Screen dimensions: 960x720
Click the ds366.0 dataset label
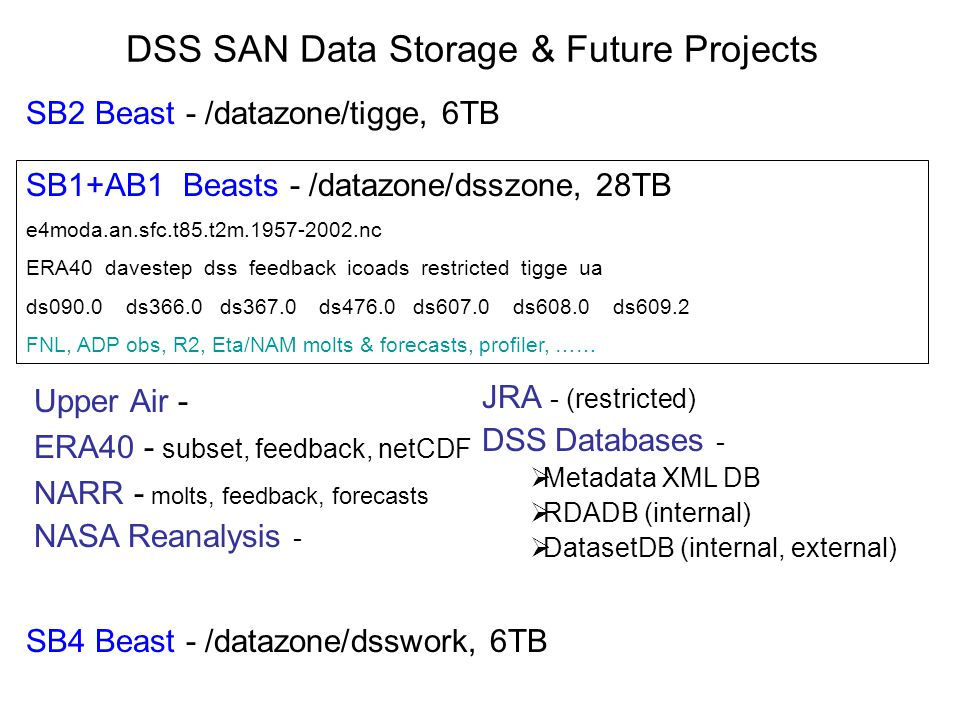click(164, 307)
